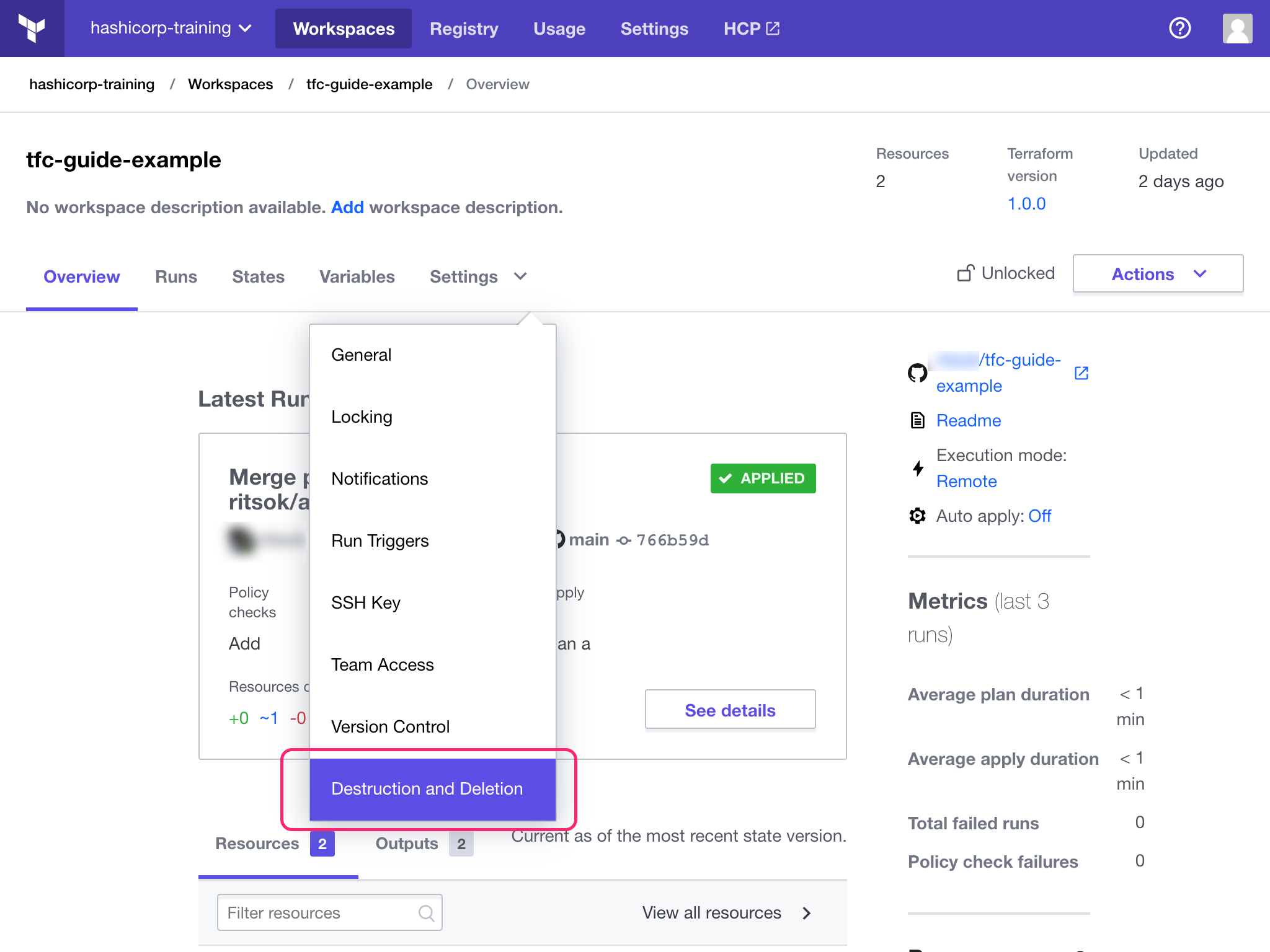Open the GitHub repository via the GitHub icon
The width and height of the screenshot is (1270, 952).
[x=917, y=372]
